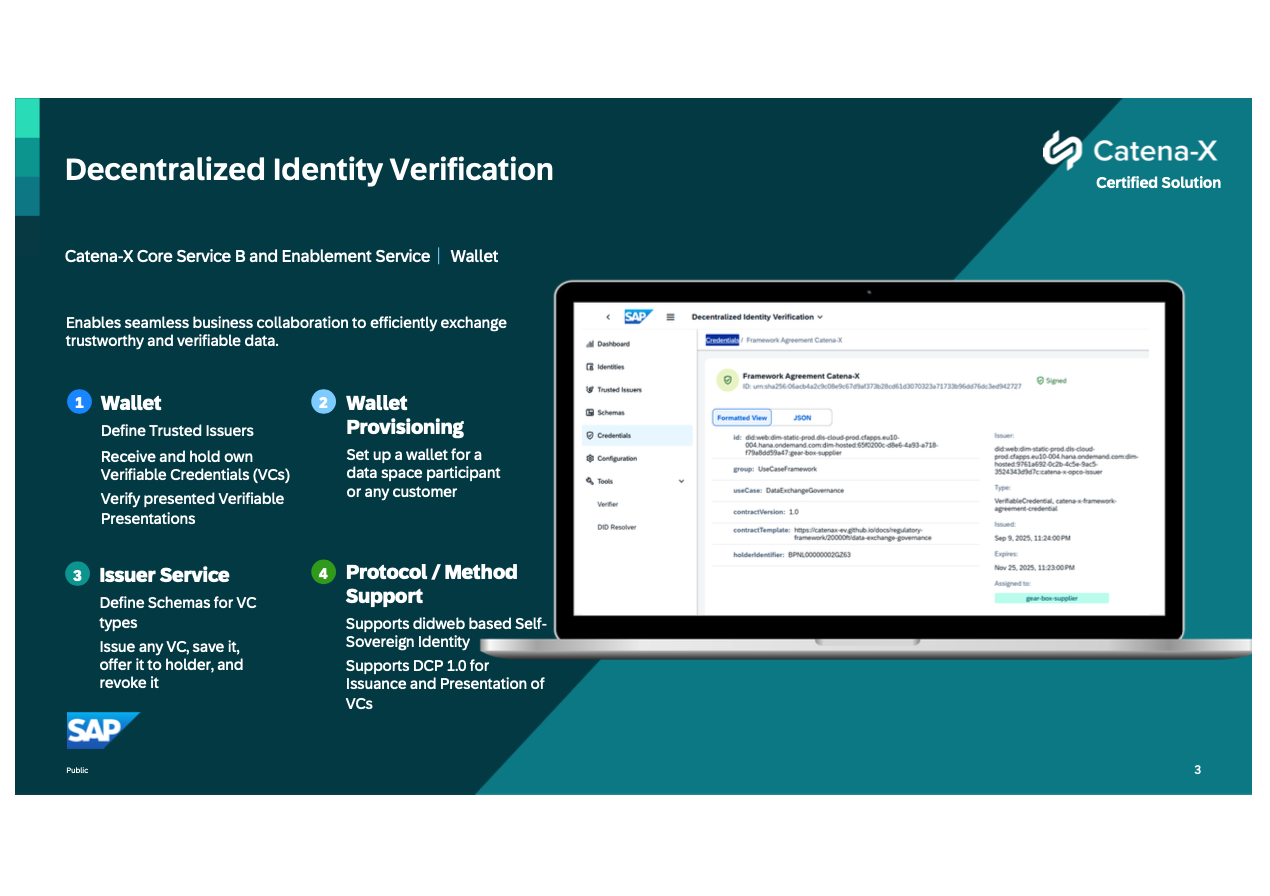Viewport: 1270px width, 896px height.
Task: Open Configuration via its gear icon
Action: (590, 458)
